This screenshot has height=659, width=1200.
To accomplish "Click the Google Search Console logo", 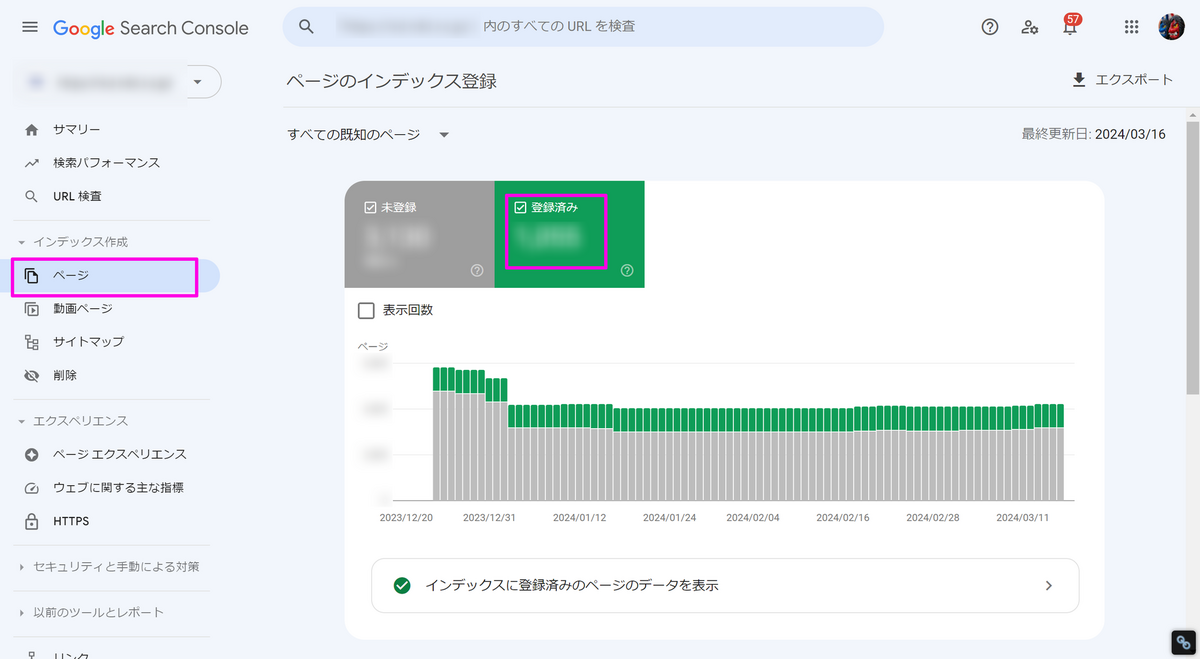I will point(151,28).
